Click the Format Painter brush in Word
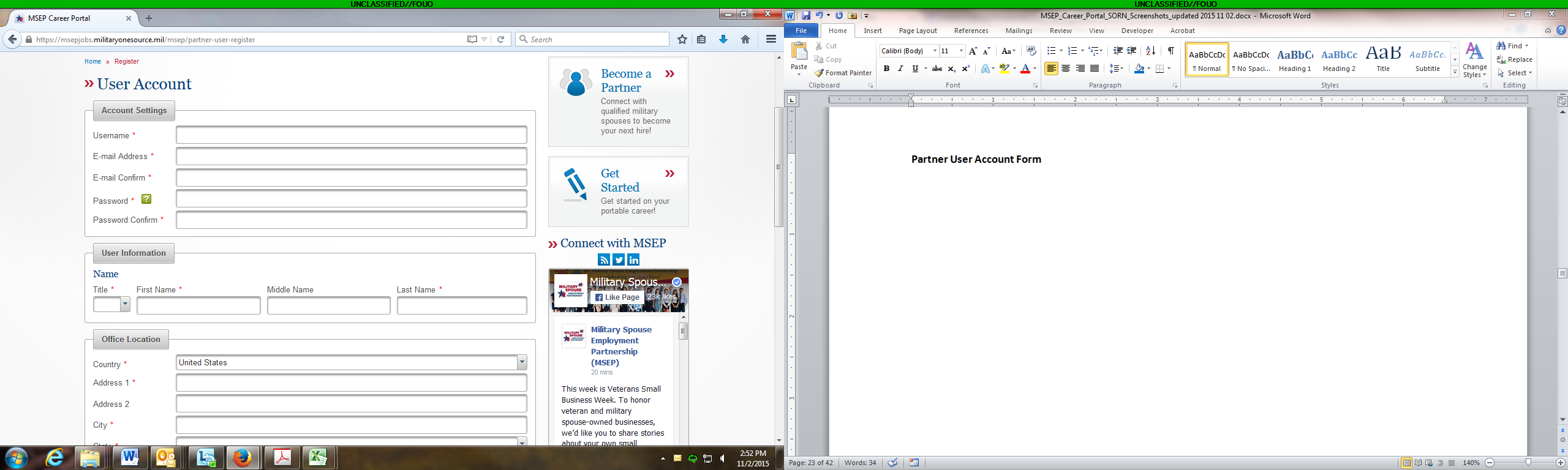 (819, 73)
